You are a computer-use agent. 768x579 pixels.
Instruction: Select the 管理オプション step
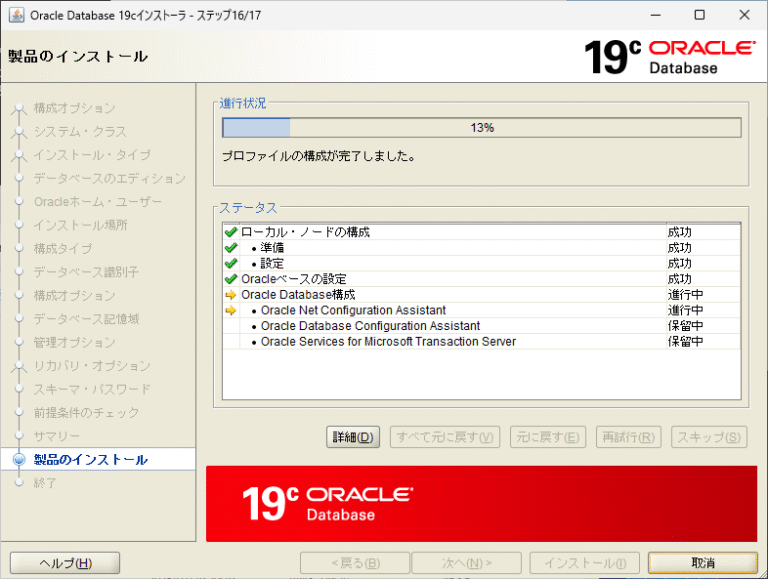(x=74, y=342)
